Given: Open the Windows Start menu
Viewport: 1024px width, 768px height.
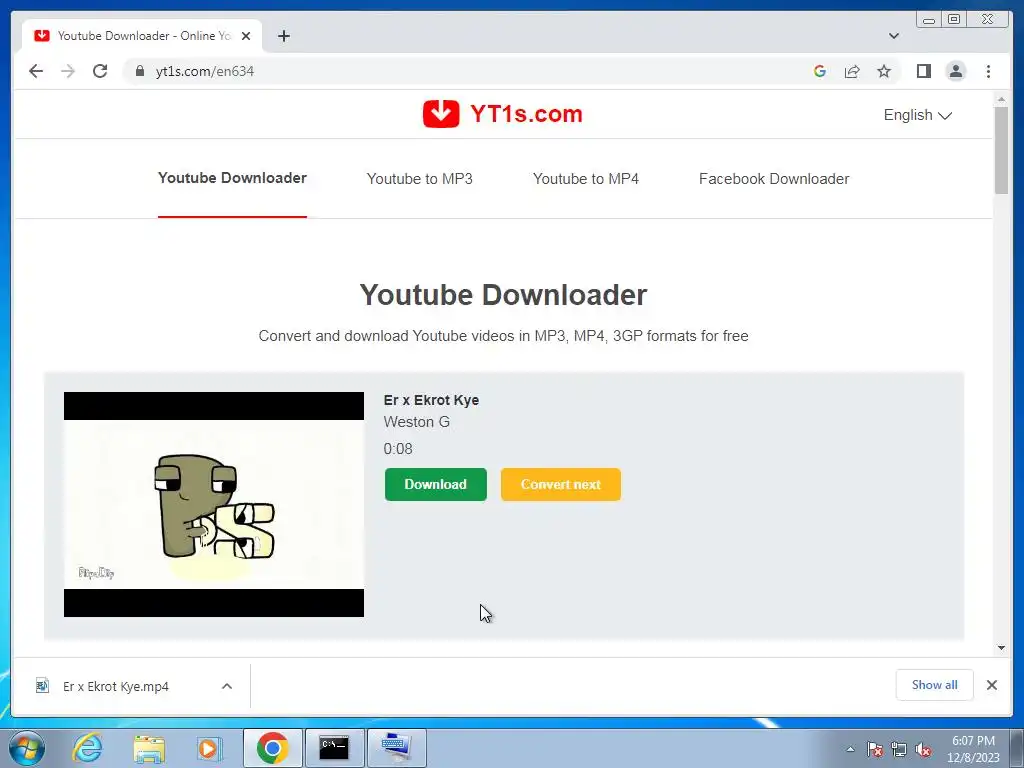Looking at the screenshot, I should coord(27,748).
